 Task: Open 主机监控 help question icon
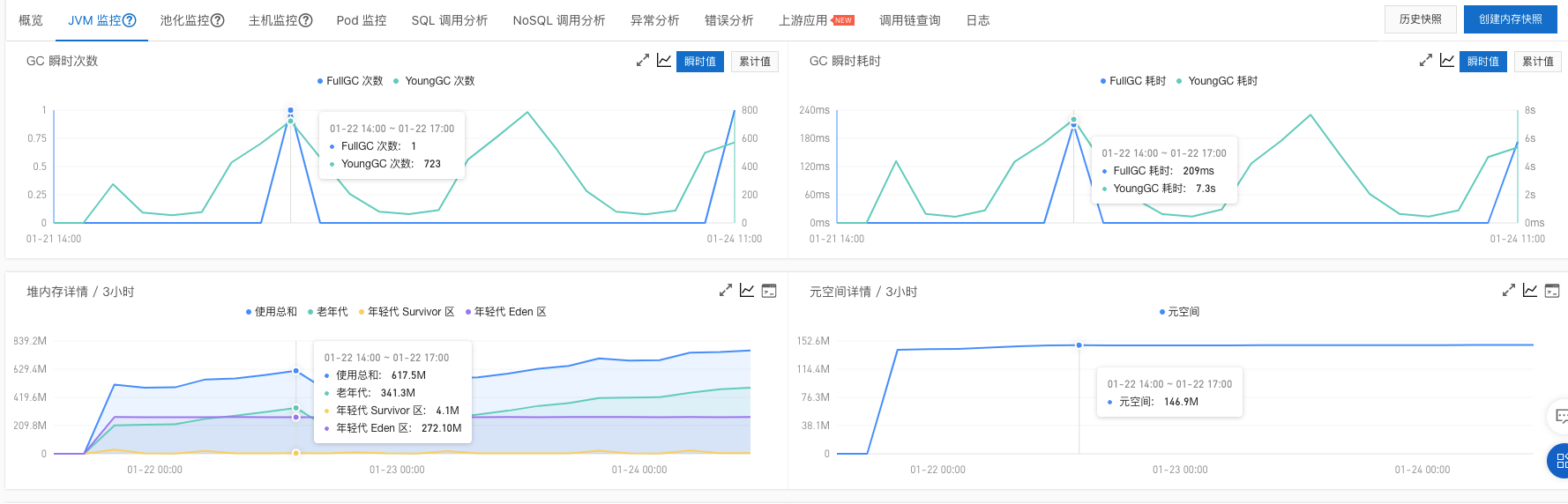306,20
